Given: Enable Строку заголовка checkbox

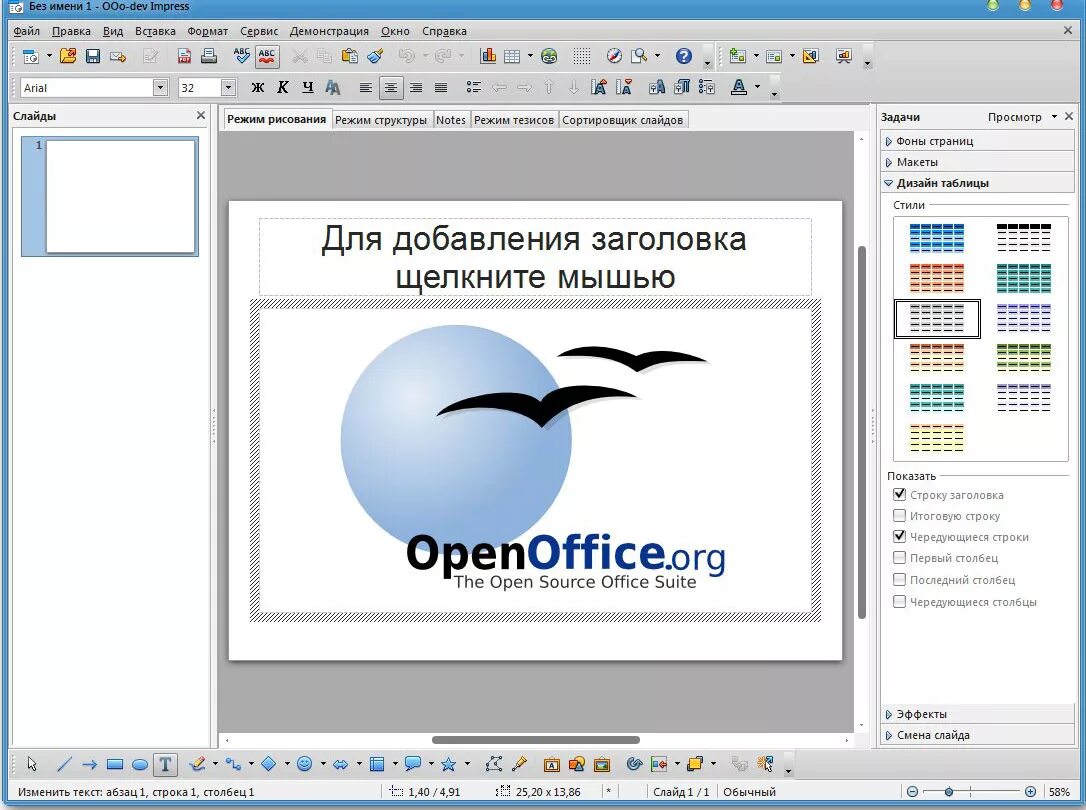Looking at the screenshot, I should (x=899, y=494).
